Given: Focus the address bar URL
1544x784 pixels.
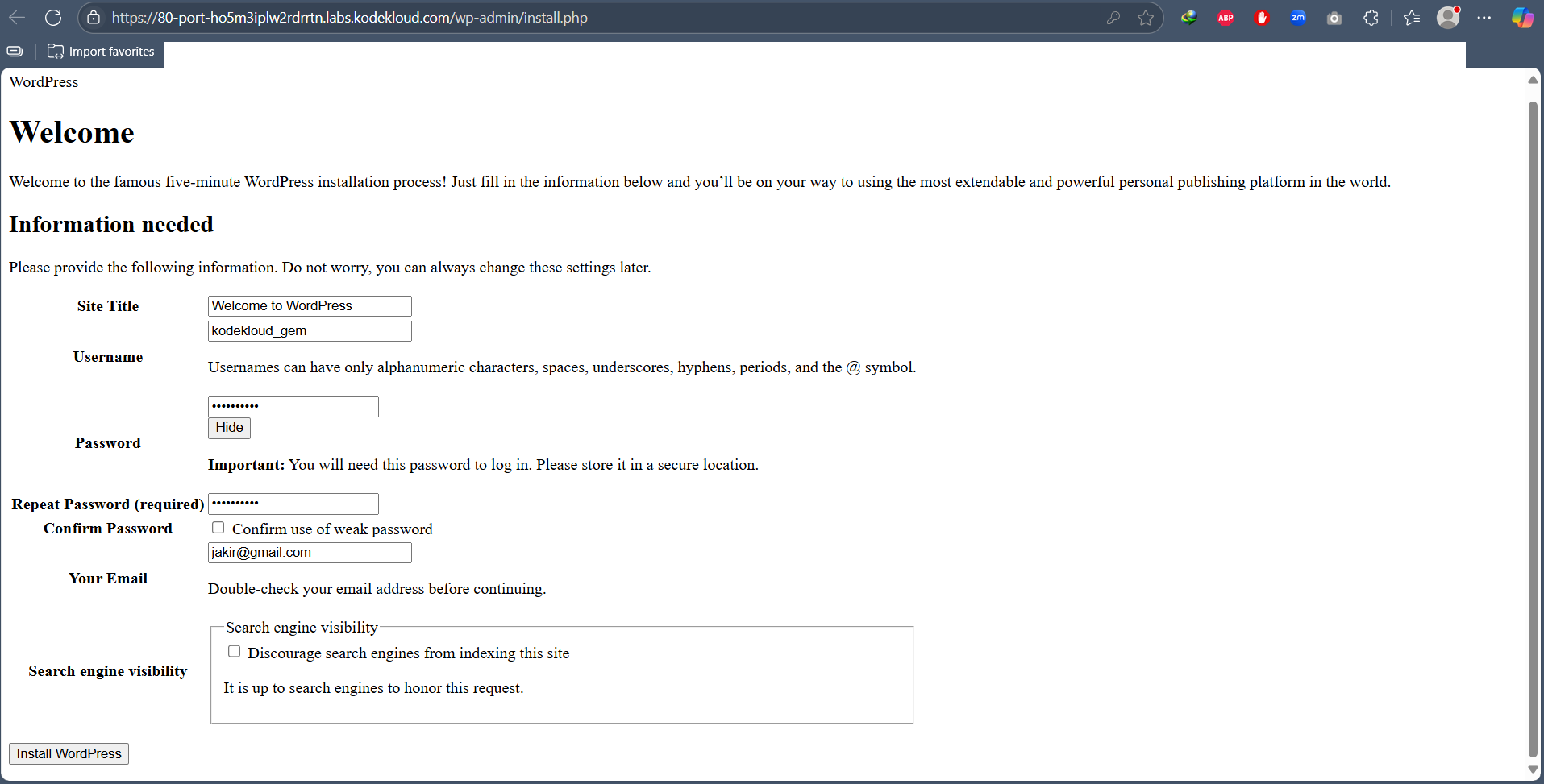Looking at the screenshot, I should click(x=350, y=17).
